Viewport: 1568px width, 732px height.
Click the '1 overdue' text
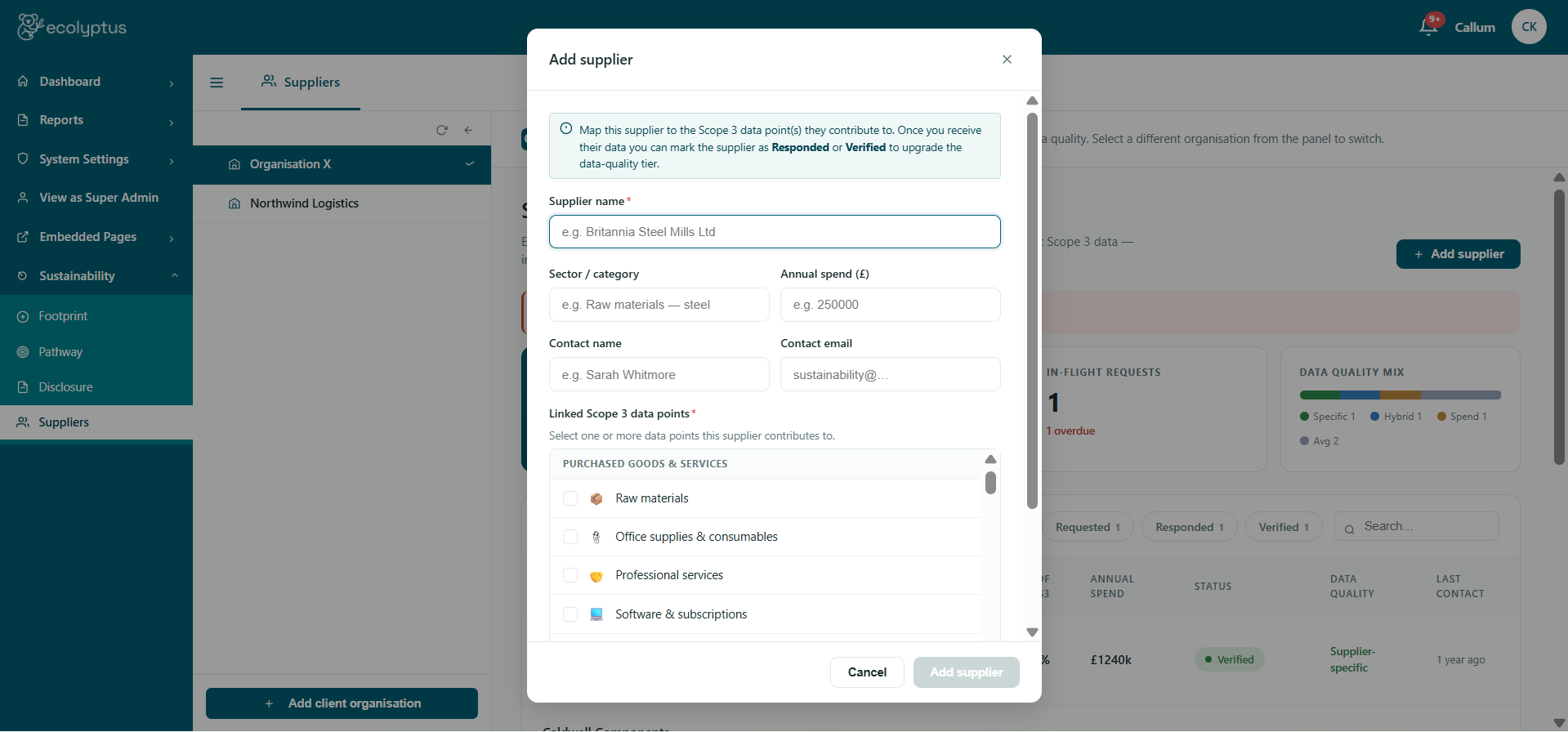pyautogui.click(x=1070, y=431)
